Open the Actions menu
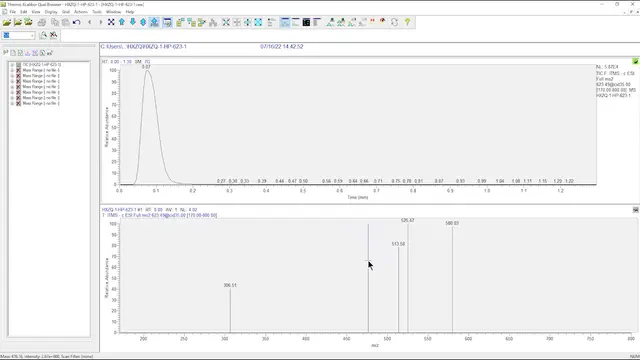Viewport: 640px width, 360px height. [x=81, y=12]
